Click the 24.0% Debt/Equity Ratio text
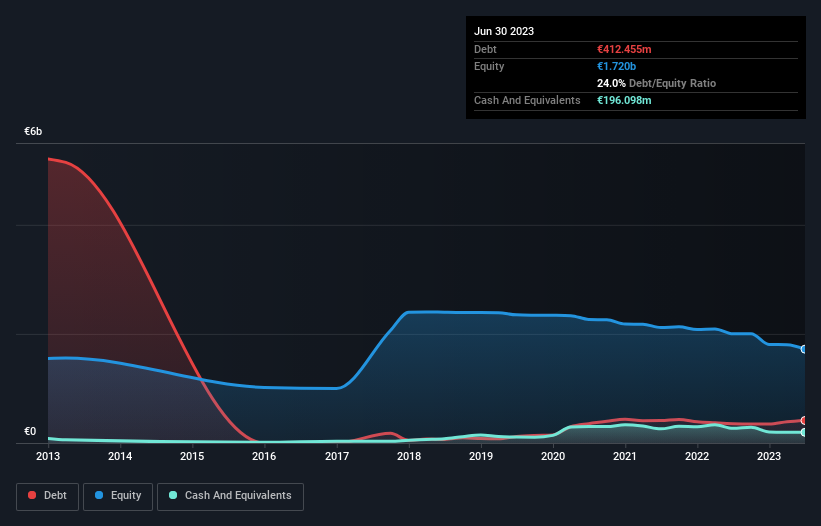 pos(656,83)
